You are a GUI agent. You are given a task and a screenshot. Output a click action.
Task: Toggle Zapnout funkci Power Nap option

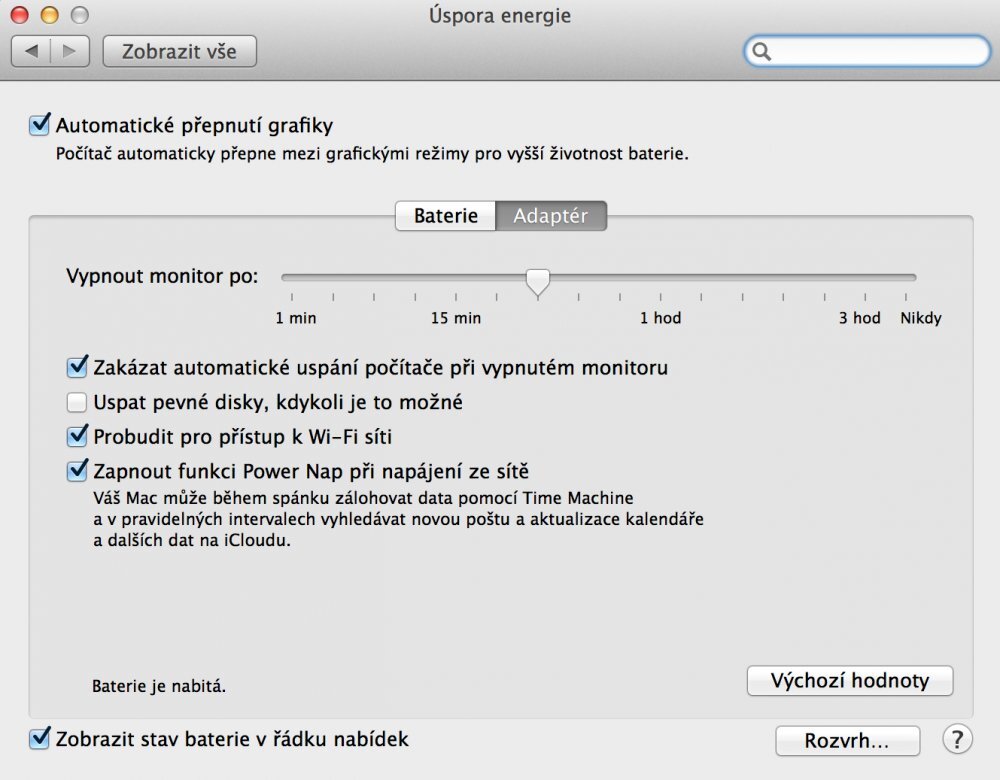(77, 470)
